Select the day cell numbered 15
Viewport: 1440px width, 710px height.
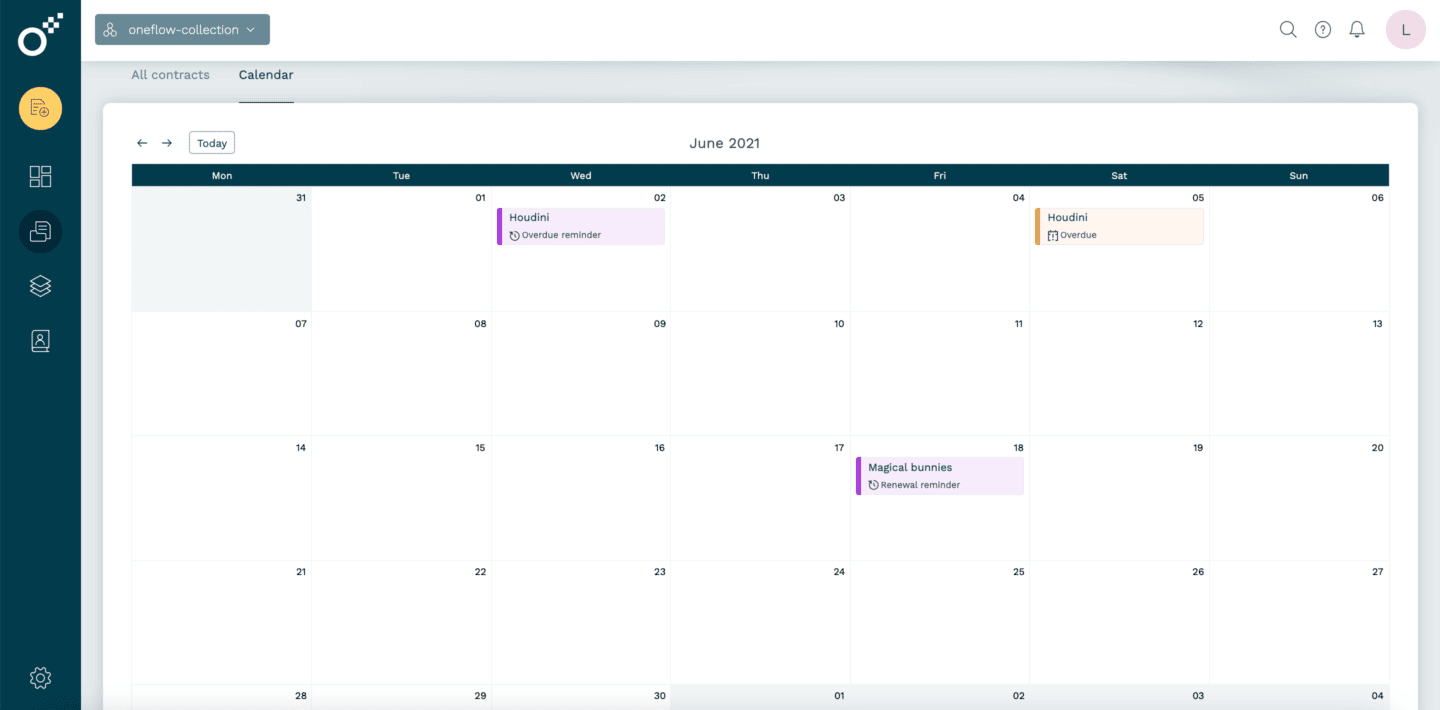401,498
